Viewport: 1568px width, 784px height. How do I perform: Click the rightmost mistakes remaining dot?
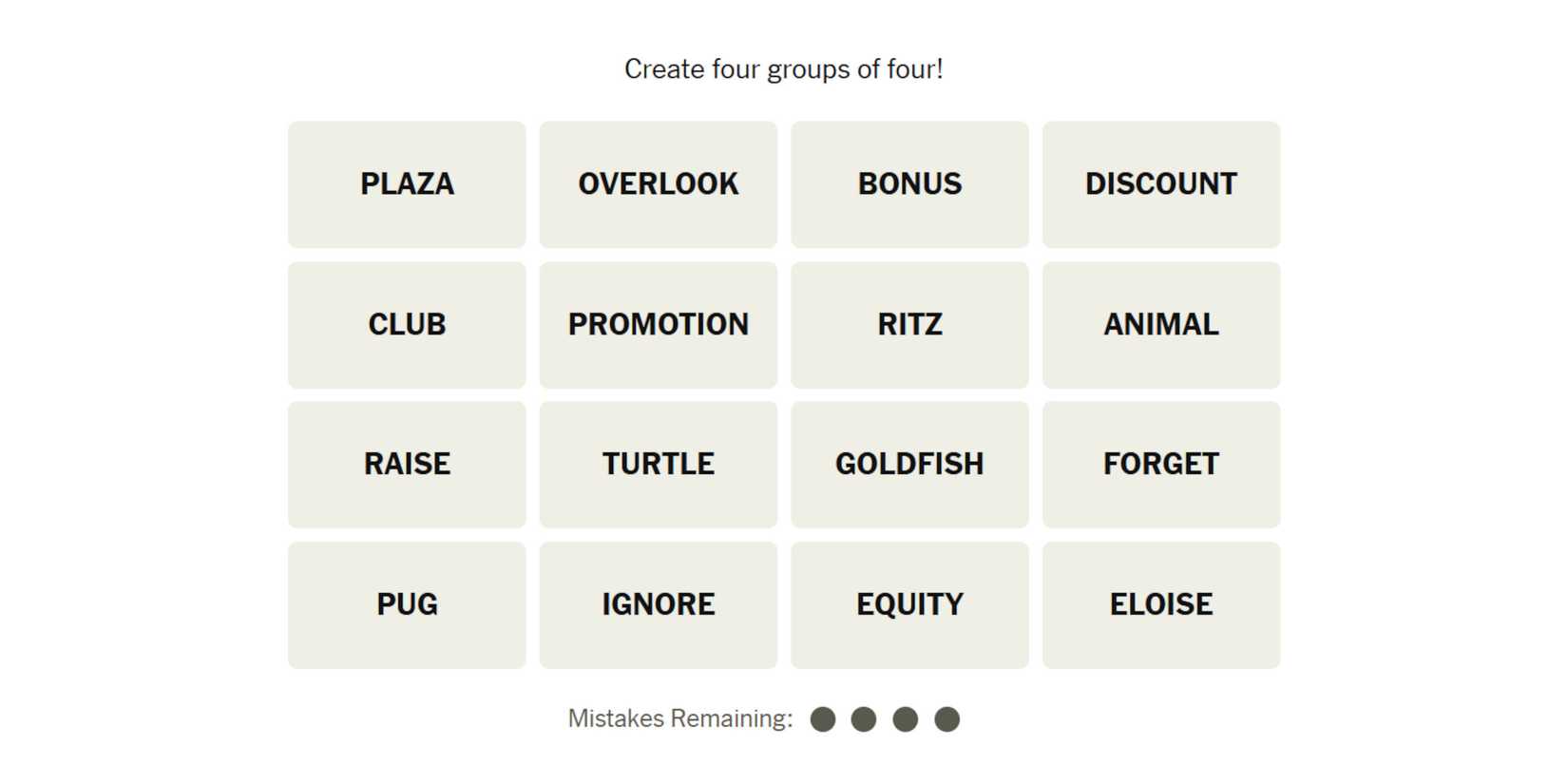point(947,719)
